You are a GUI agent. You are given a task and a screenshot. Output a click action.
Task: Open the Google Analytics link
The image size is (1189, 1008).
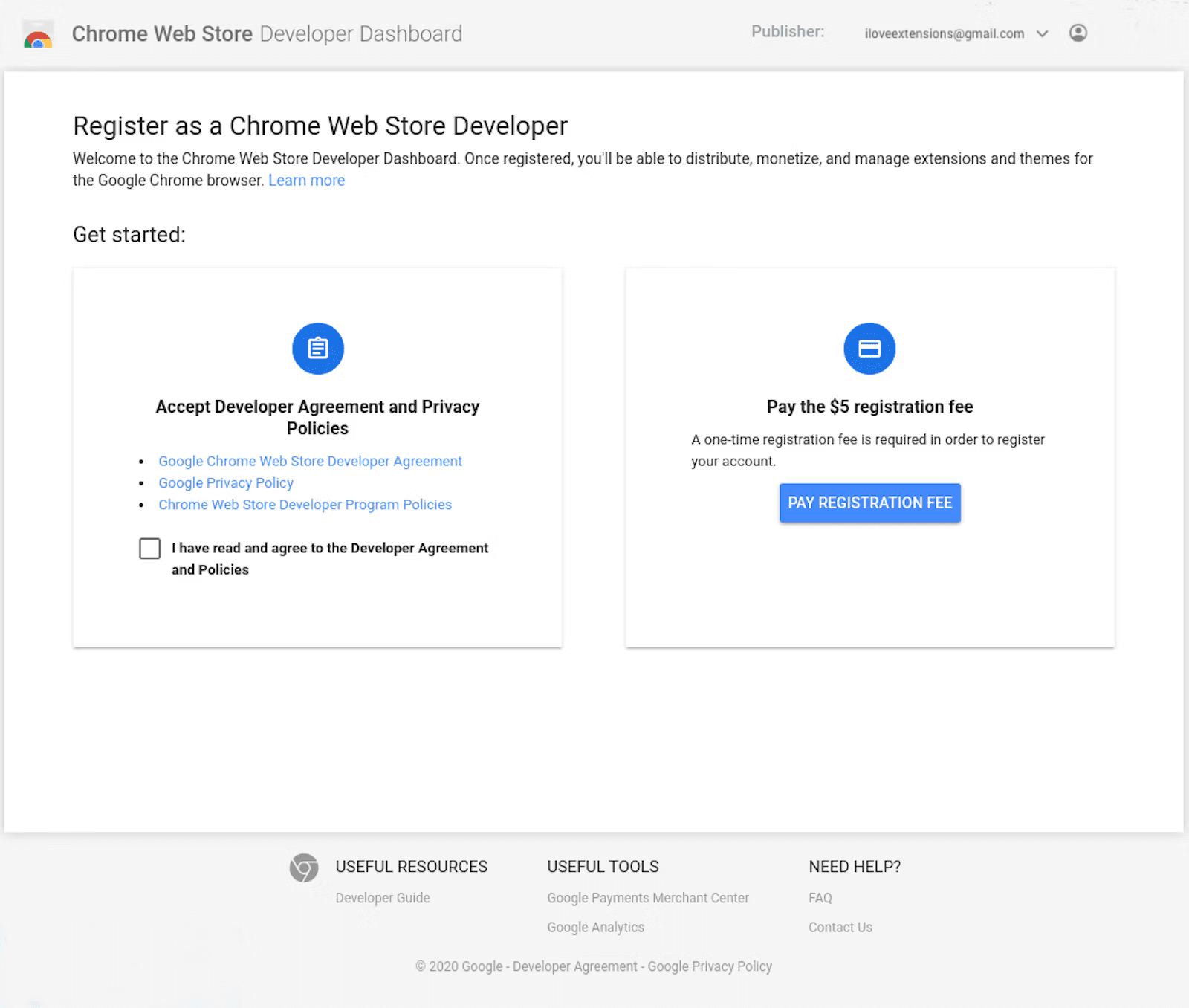(595, 927)
